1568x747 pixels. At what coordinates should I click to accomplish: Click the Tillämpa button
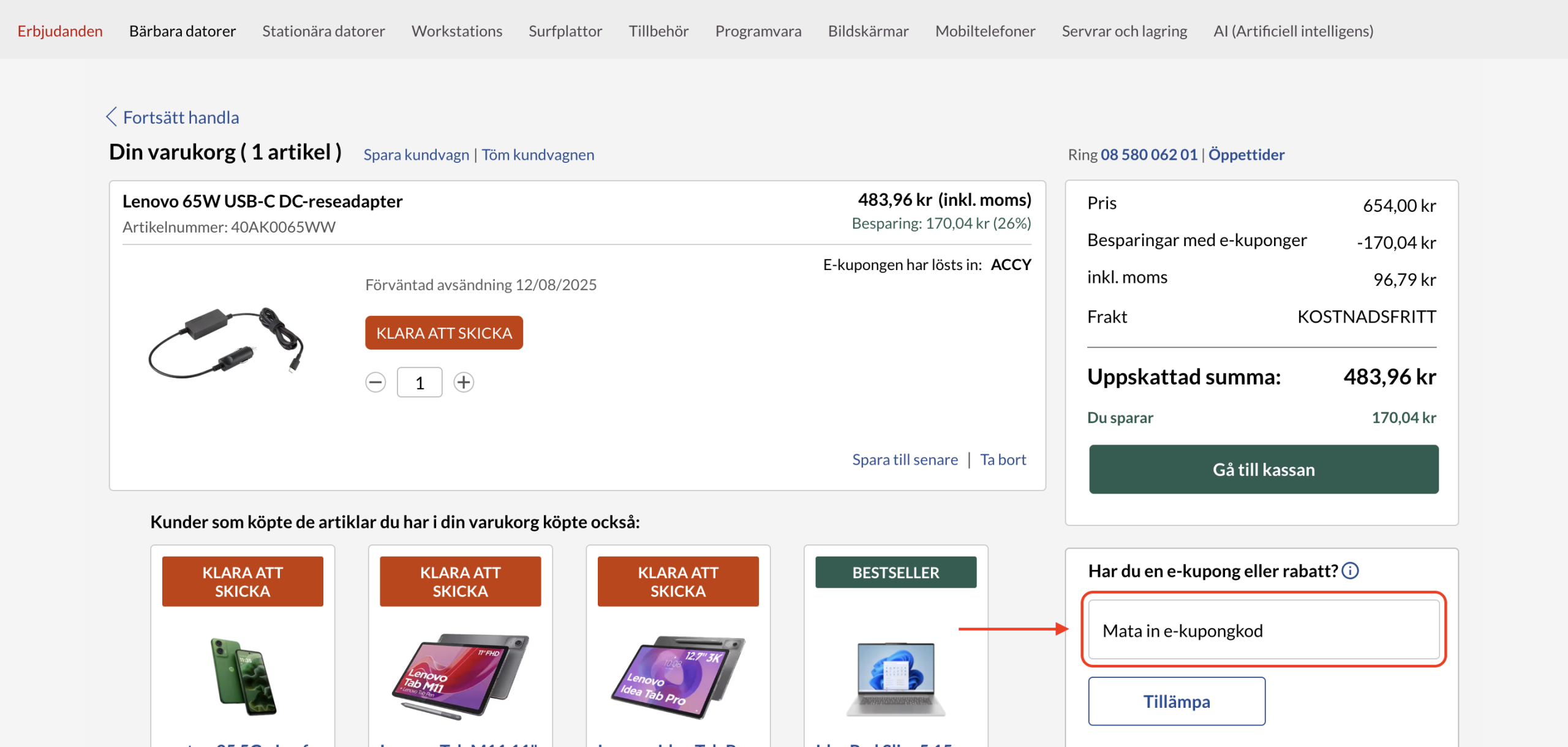click(1177, 701)
